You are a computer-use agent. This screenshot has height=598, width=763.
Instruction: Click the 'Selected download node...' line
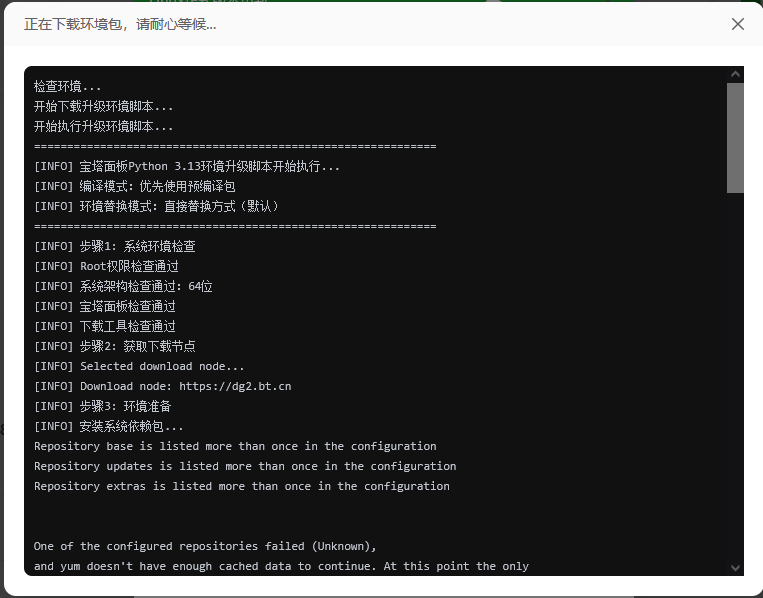click(139, 366)
